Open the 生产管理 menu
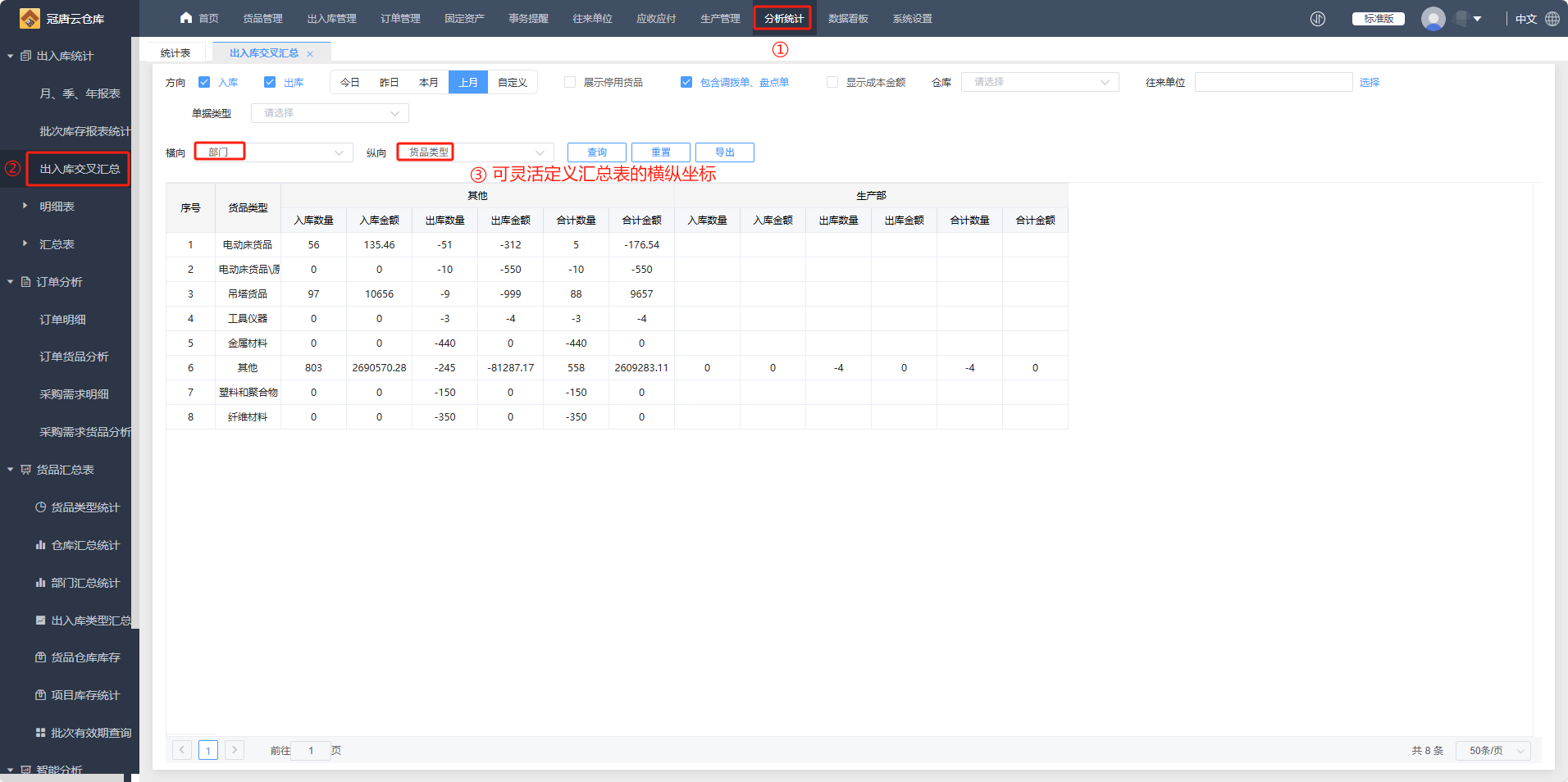1568x782 pixels. [x=720, y=18]
